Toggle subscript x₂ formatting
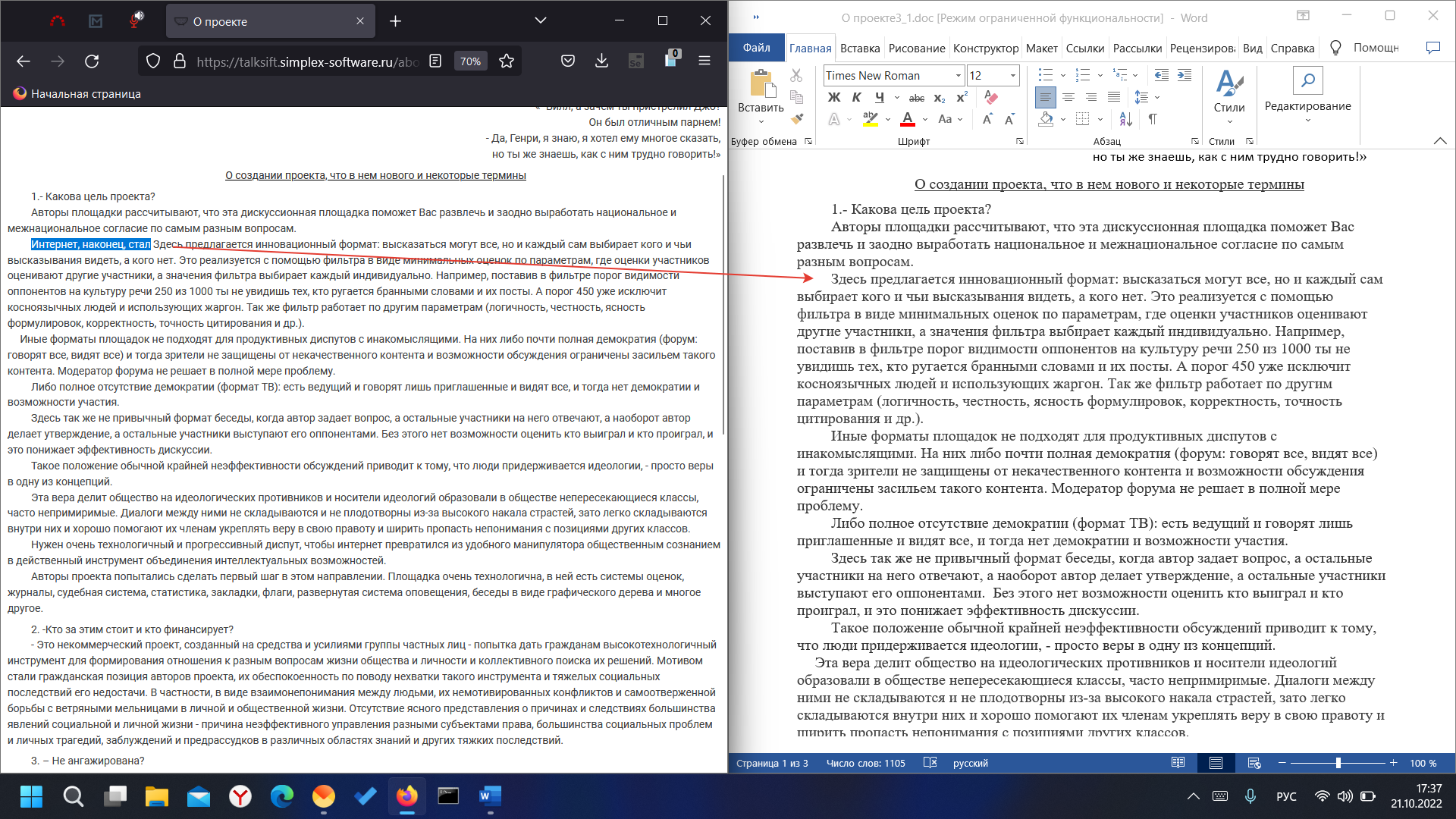The image size is (1456, 819). point(940,97)
